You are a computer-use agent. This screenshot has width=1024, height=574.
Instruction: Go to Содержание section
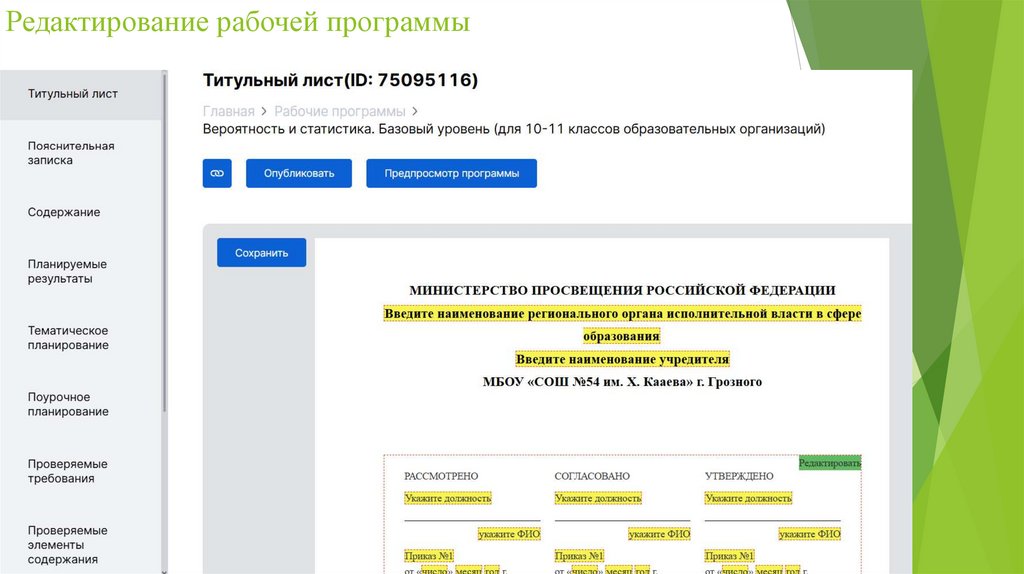click(x=64, y=212)
